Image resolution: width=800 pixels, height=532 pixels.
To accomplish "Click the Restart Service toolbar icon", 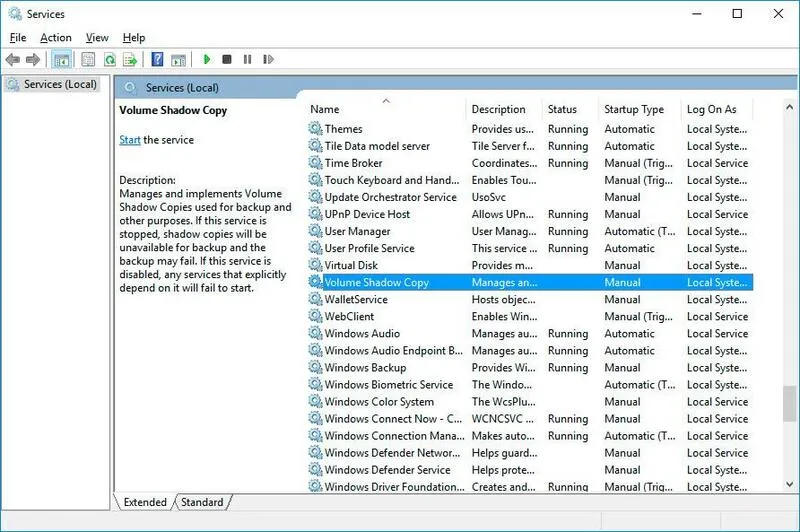I will point(266,60).
